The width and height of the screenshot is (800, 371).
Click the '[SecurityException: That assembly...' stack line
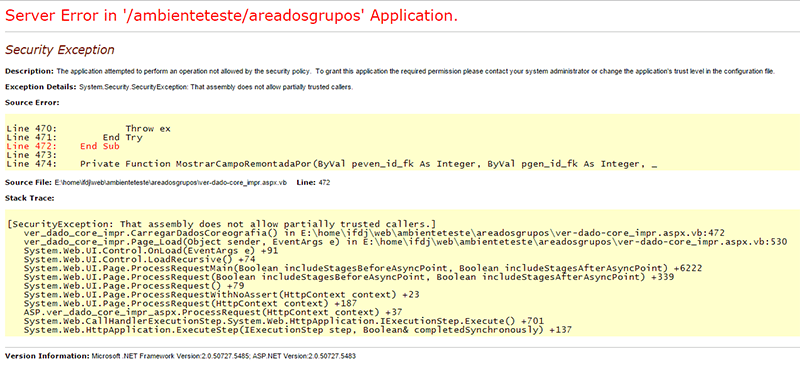[x=222, y=224]
